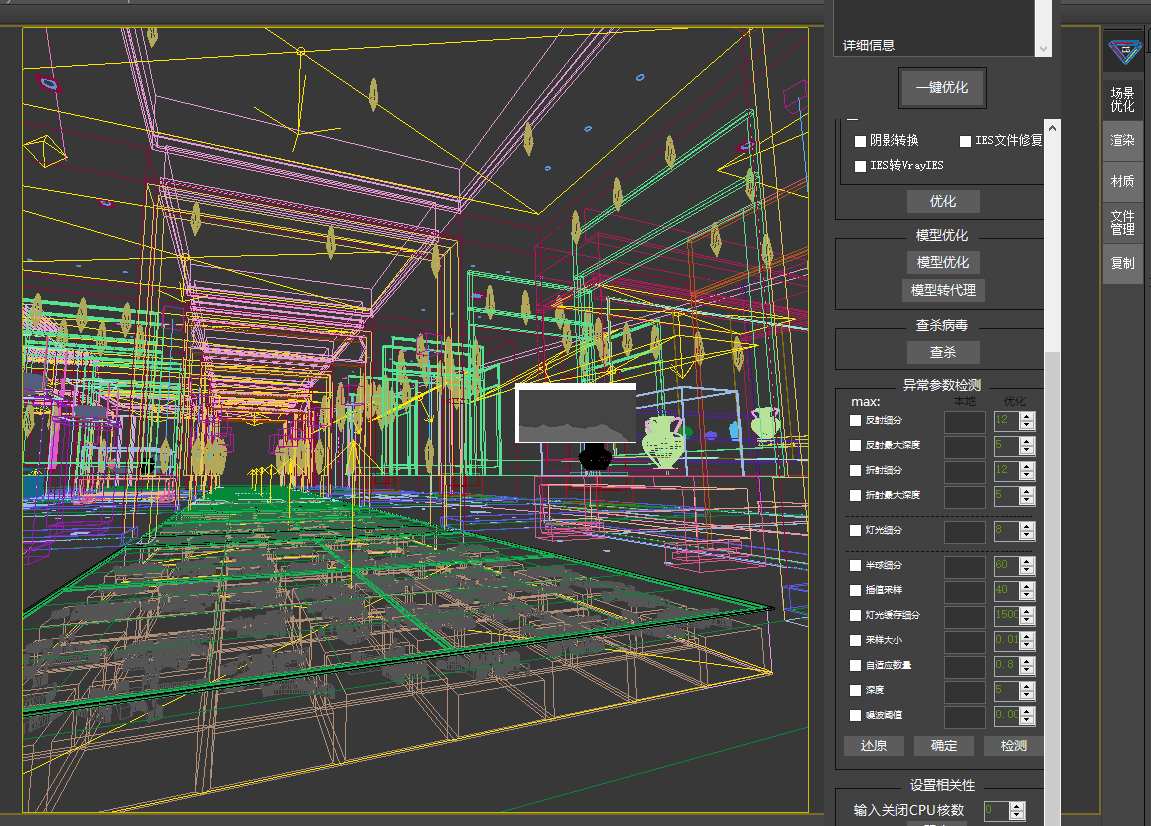Toggle the 反射细分 checkbox
The height and width of the screenshot is (826, 1151).
coord(855,421)
